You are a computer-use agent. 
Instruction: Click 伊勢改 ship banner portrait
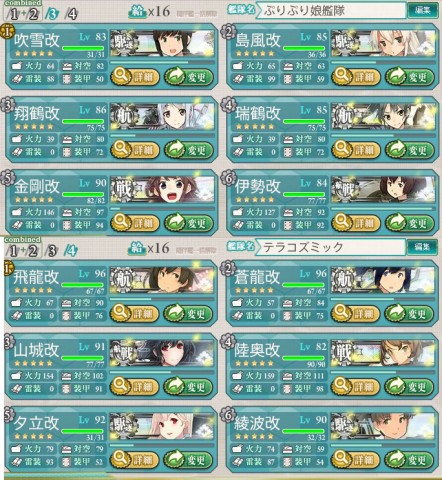[x=383, y=189]
